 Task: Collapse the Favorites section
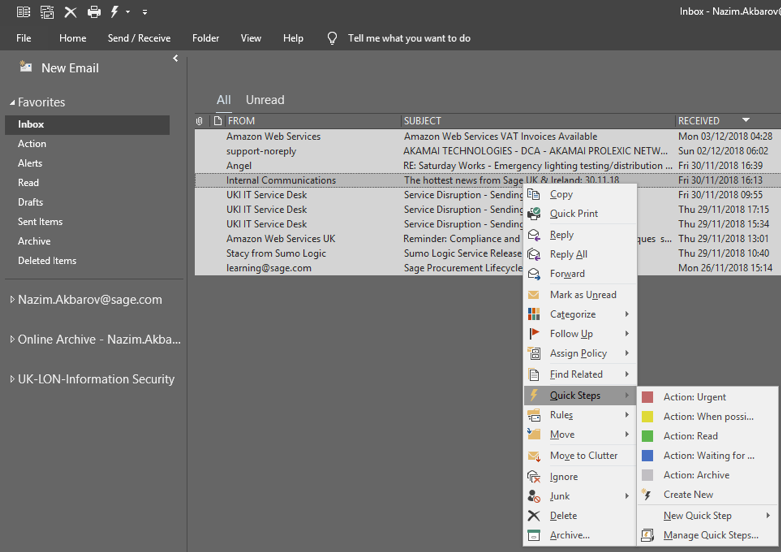point(12,103)
